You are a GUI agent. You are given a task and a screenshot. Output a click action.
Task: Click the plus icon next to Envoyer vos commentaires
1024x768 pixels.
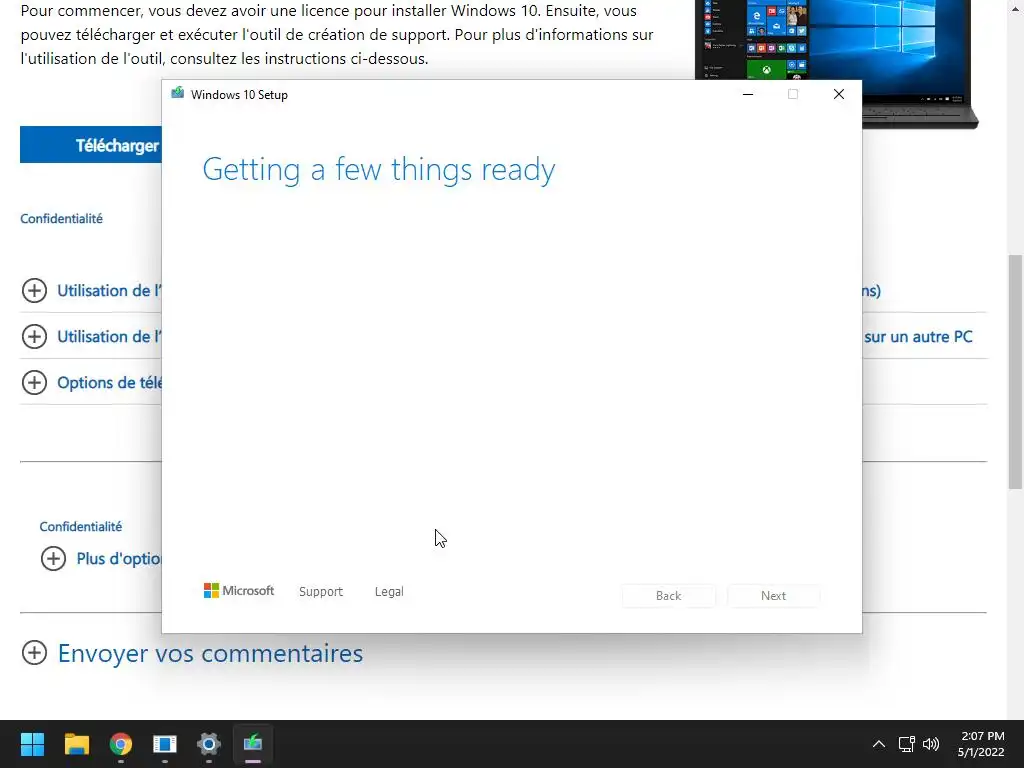click(34, 652)
